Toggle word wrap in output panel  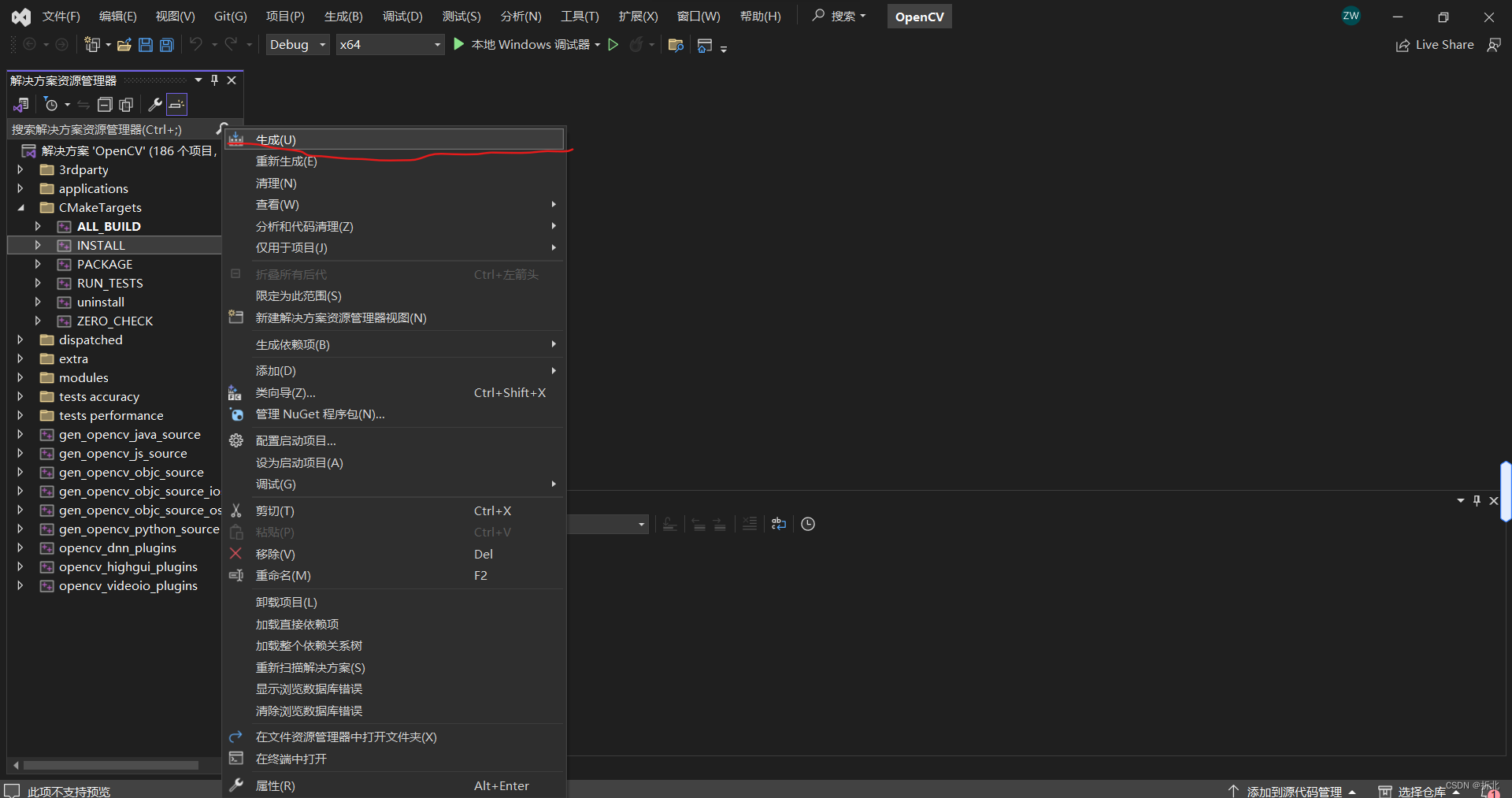pos(778,524)
